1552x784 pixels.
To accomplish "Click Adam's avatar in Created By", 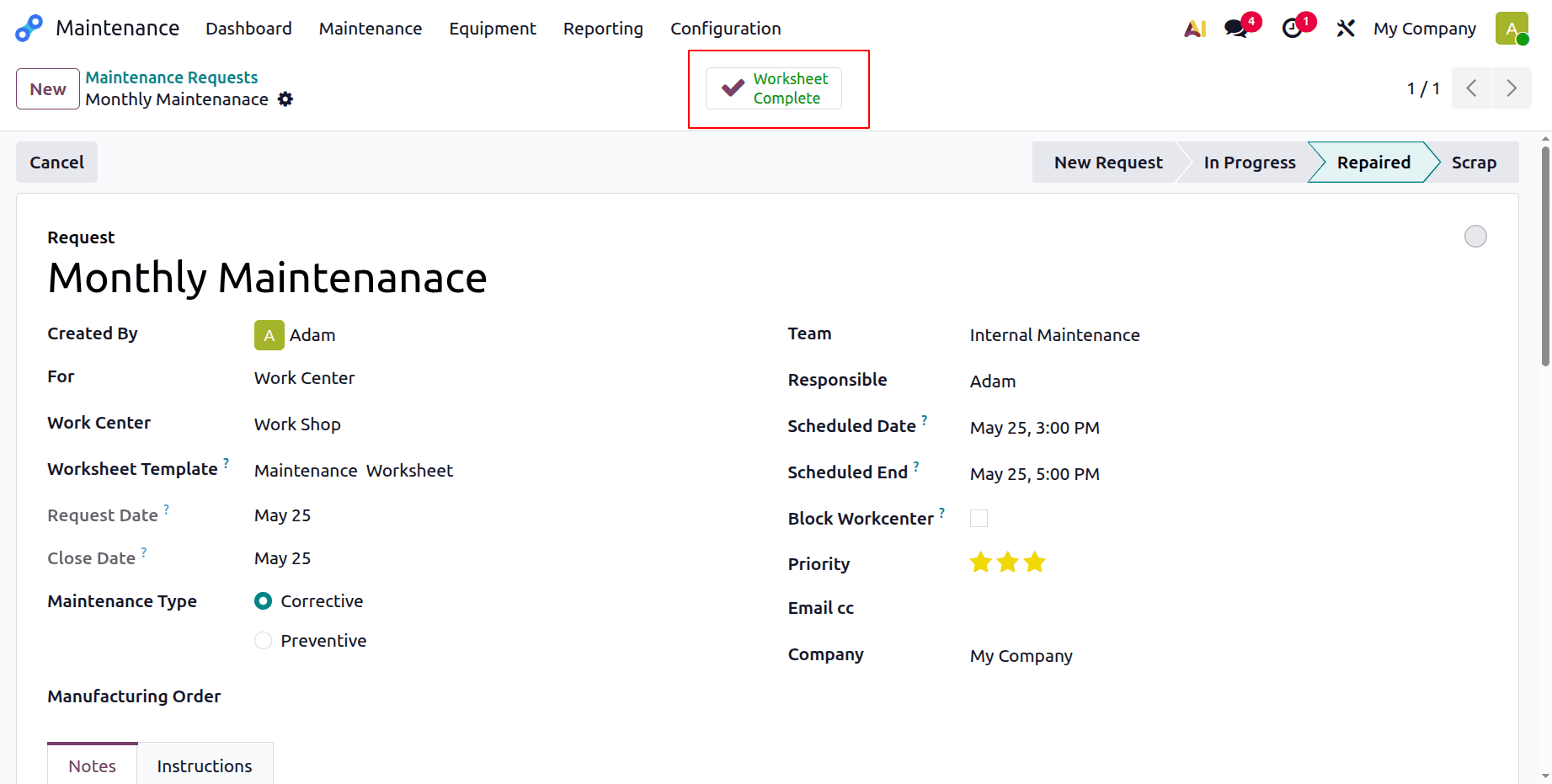I will [x=269, y=335].
